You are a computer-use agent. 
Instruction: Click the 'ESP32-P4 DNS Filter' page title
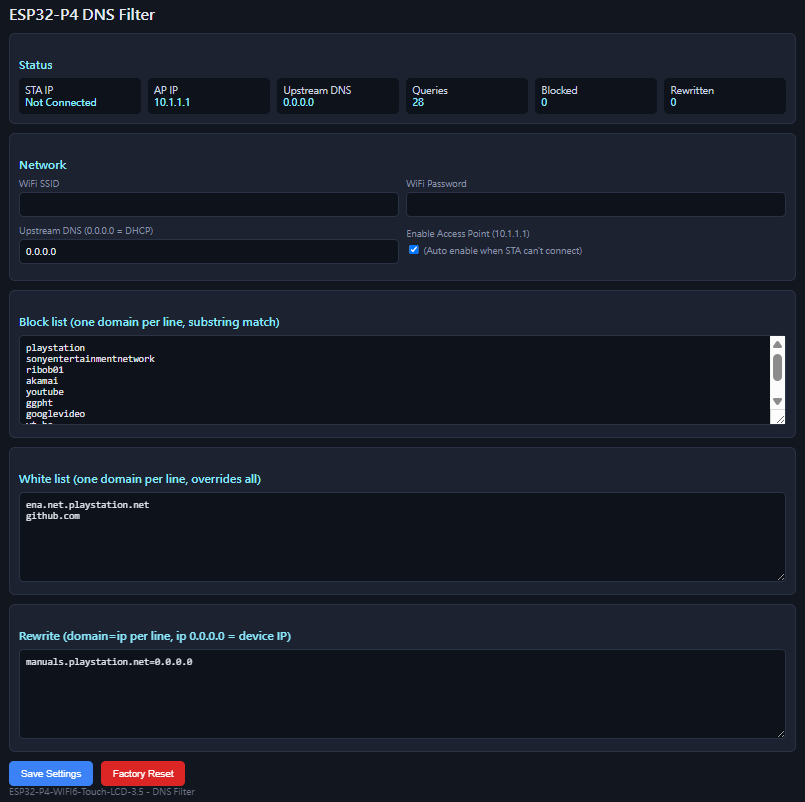[x=82, y=14]
